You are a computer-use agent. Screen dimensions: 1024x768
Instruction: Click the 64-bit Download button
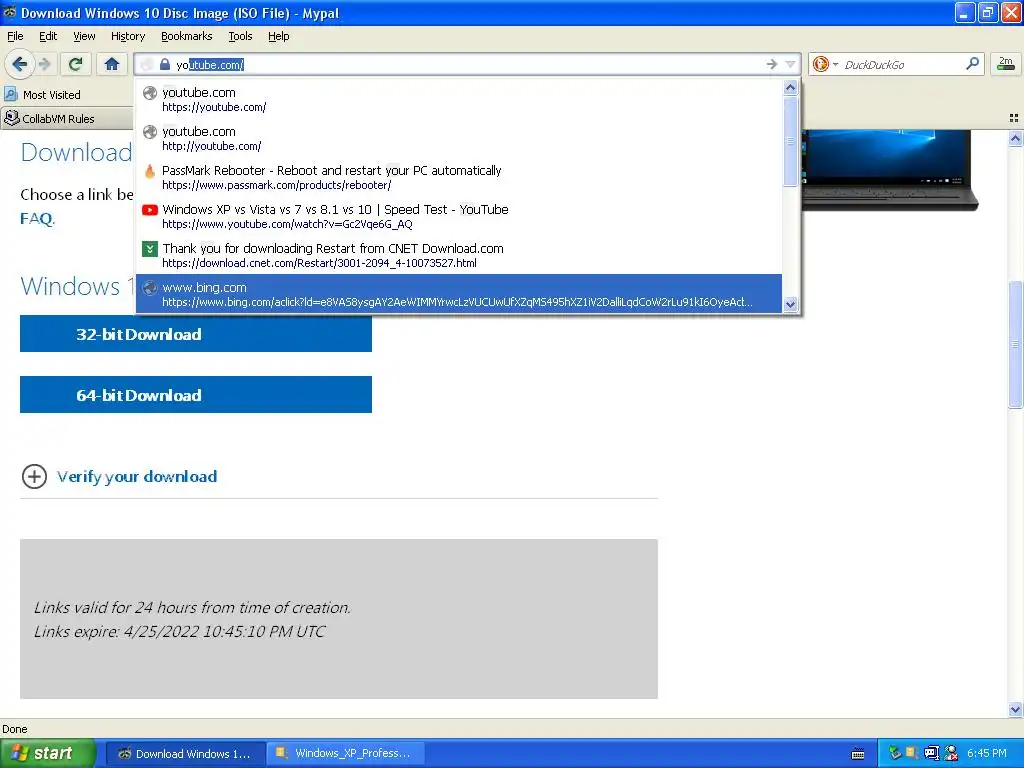click(x=196, y=394)
